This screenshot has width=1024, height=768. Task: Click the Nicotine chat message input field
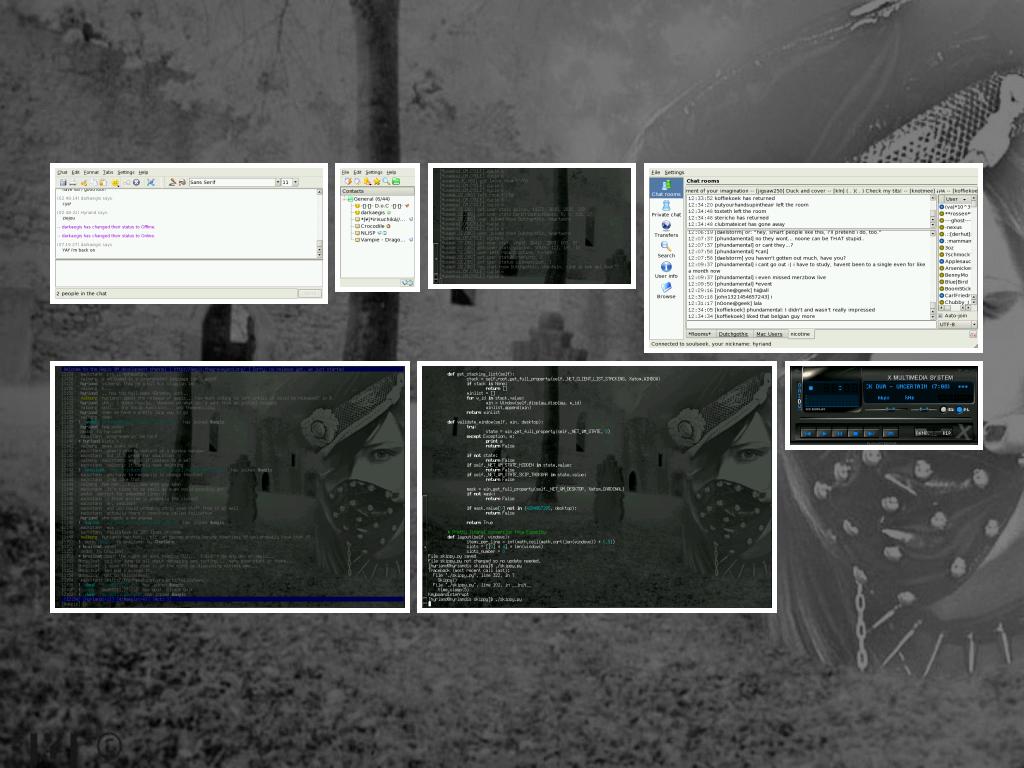812,324
